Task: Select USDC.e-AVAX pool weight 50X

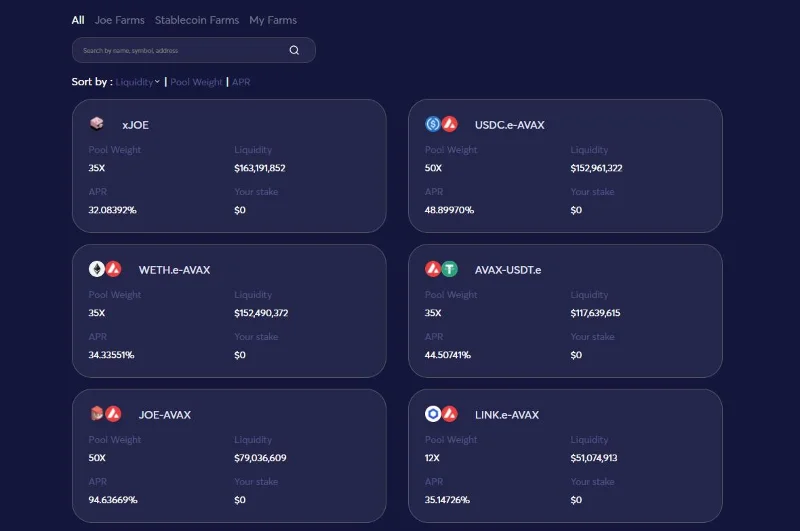Action: [x=433, y=168]
